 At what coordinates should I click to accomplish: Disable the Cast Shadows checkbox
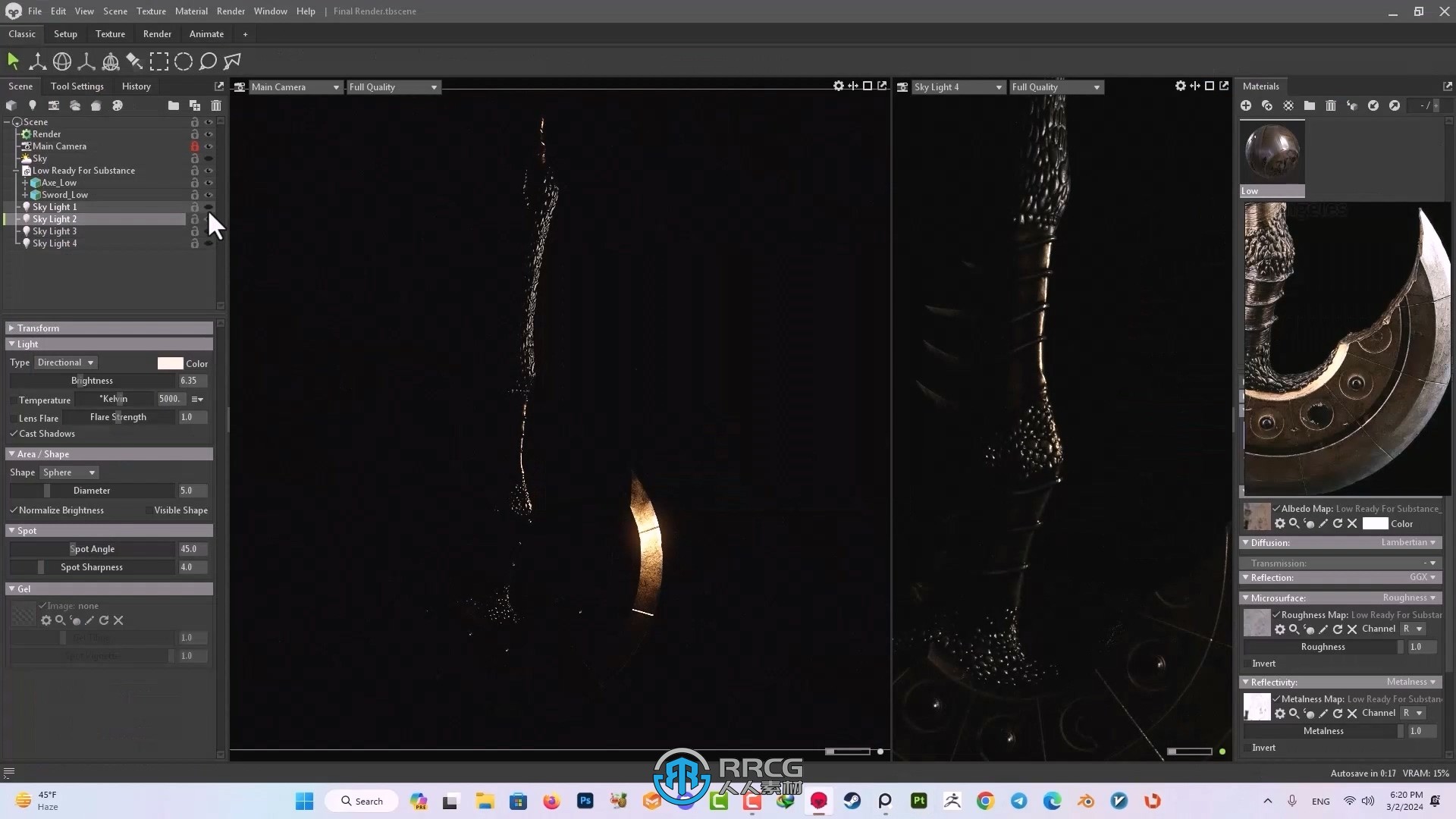coord(14,434)
